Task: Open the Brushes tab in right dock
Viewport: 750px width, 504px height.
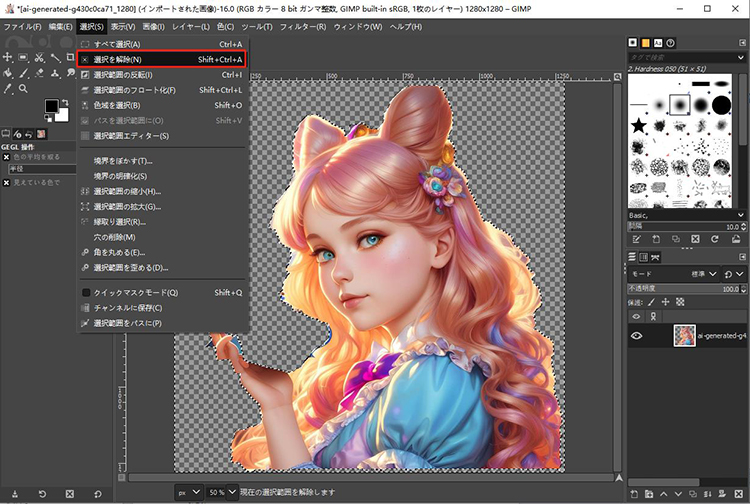Action: [x=633, y=43]
